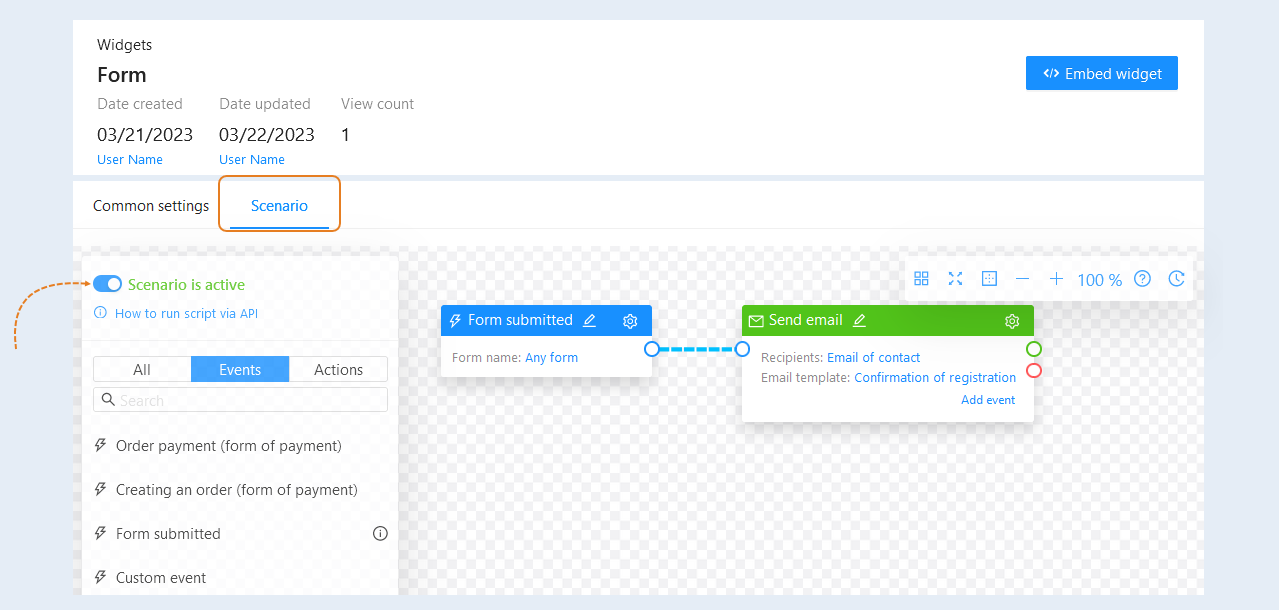
Task: Select the All filter segment
Action: tap(142, 369)
